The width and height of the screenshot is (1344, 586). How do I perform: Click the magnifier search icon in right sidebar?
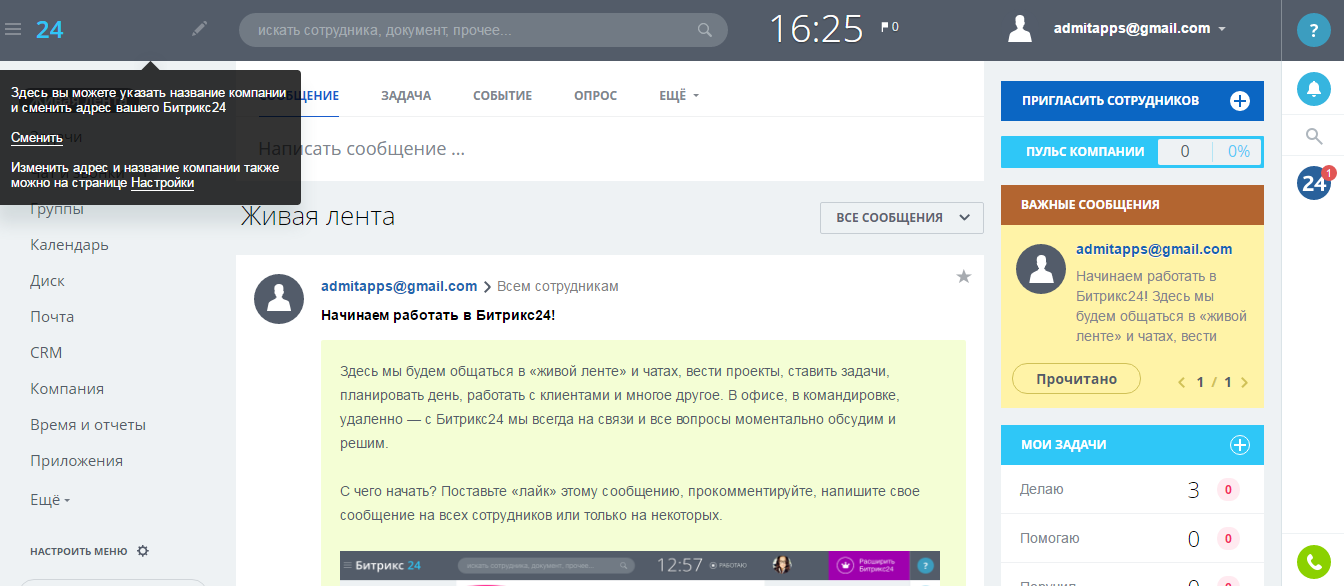(x=1313, y=135)
